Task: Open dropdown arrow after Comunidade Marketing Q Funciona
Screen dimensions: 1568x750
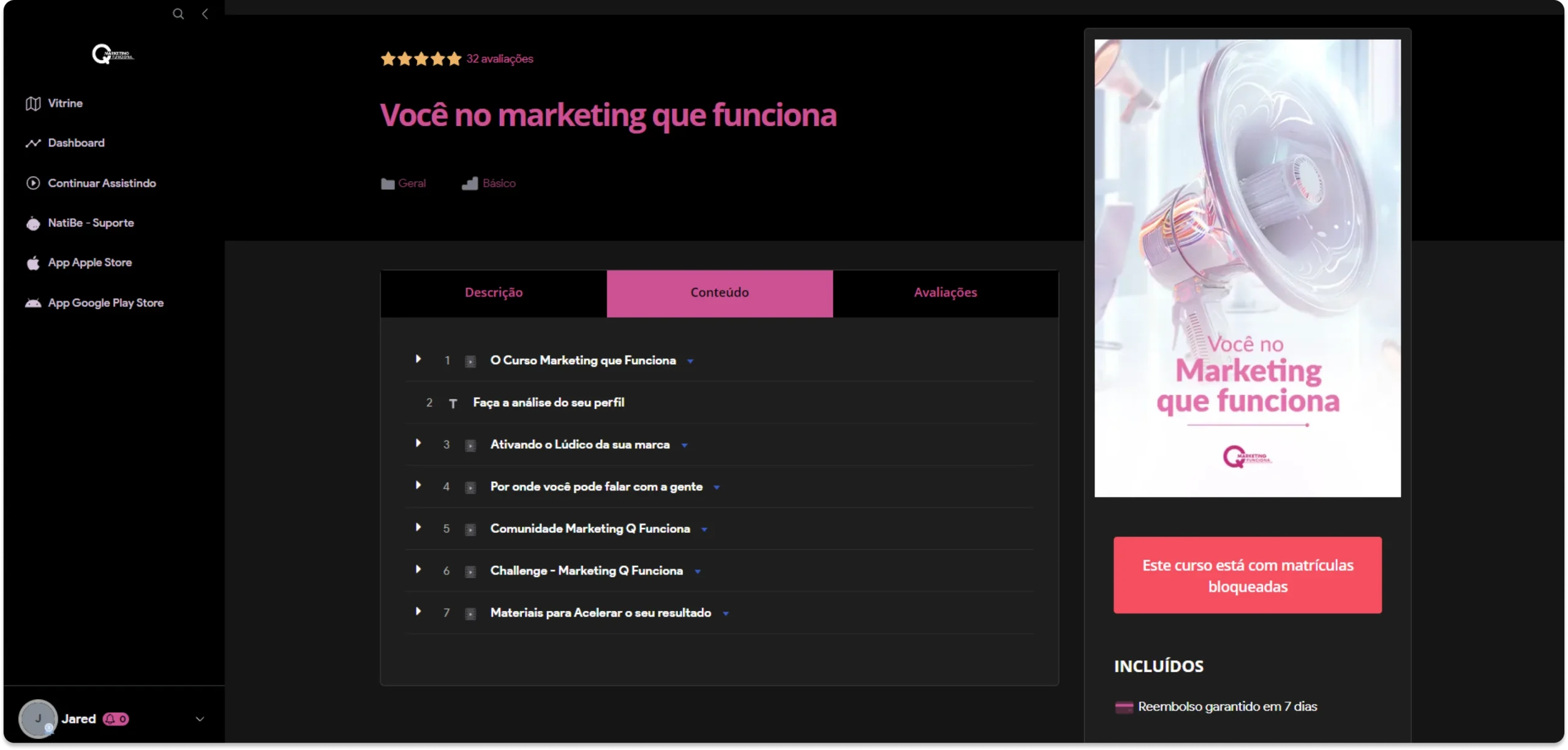Action: [x=704, y=530]
